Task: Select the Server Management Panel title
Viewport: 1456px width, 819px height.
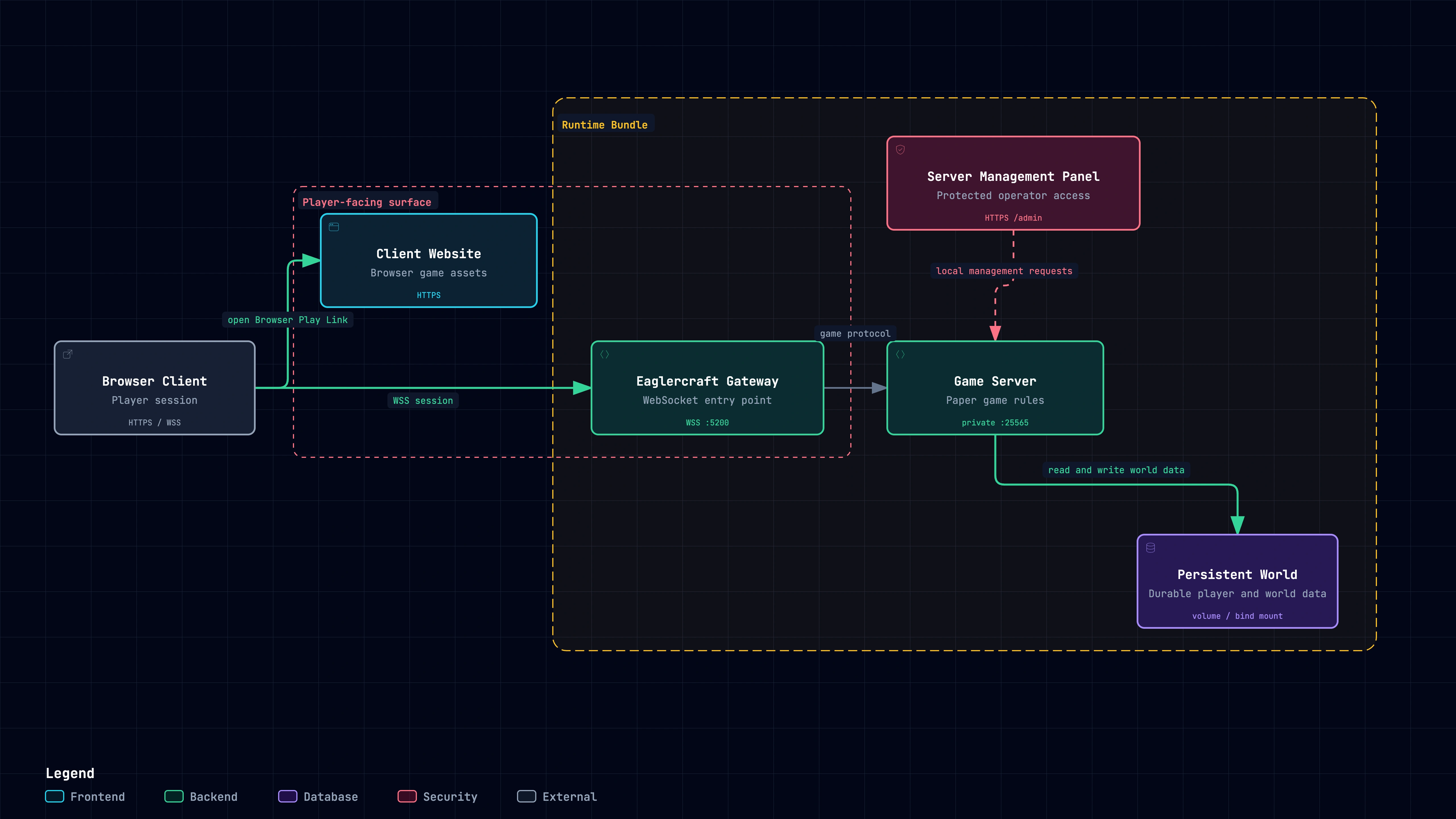Action: (1013, 176)
